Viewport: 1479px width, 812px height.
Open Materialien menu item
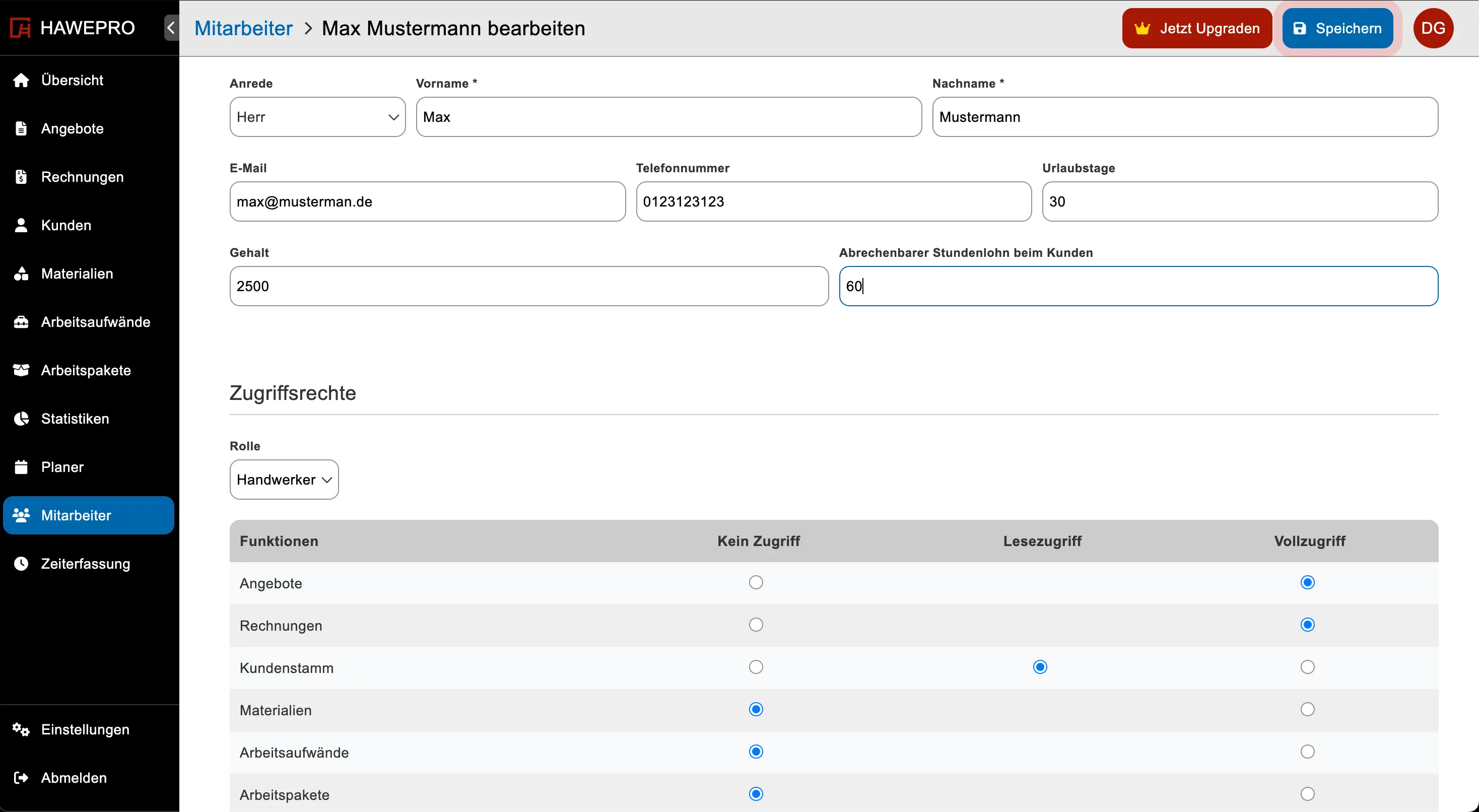[x=89, y=274]
